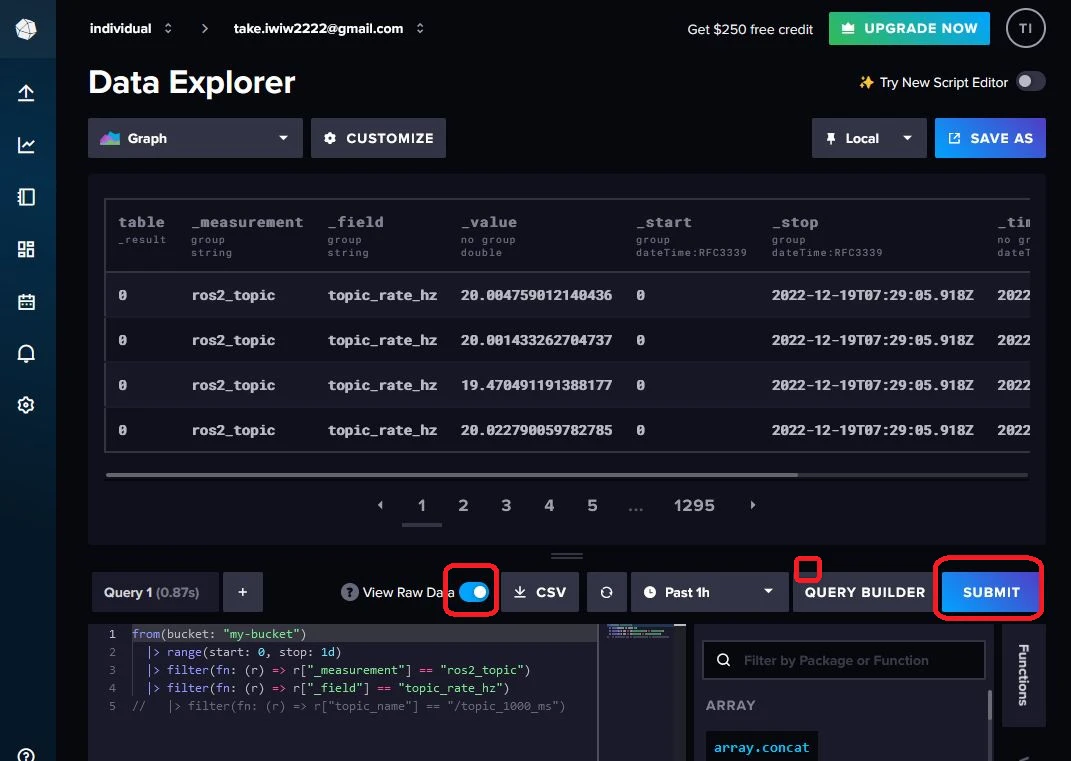Click the UPGRADE NOW button
Image resolution: width=1071 pixels, height=761 pixels.
coord(909,29)
